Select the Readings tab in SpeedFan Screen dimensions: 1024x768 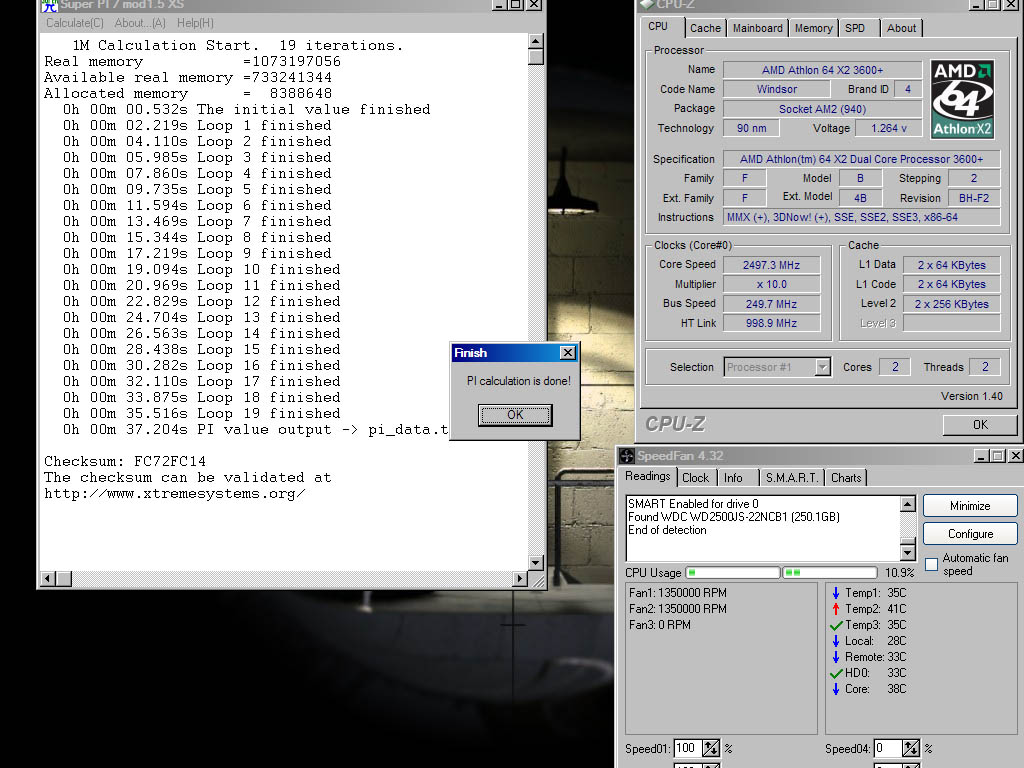[648, 476]
